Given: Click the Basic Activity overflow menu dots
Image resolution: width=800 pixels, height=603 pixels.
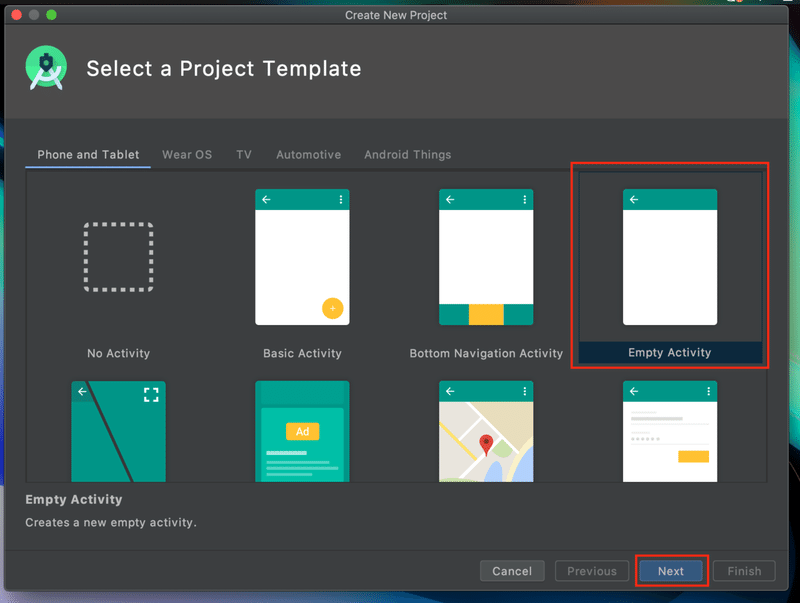Looking at the screenshot, I should tap(341, 200).
